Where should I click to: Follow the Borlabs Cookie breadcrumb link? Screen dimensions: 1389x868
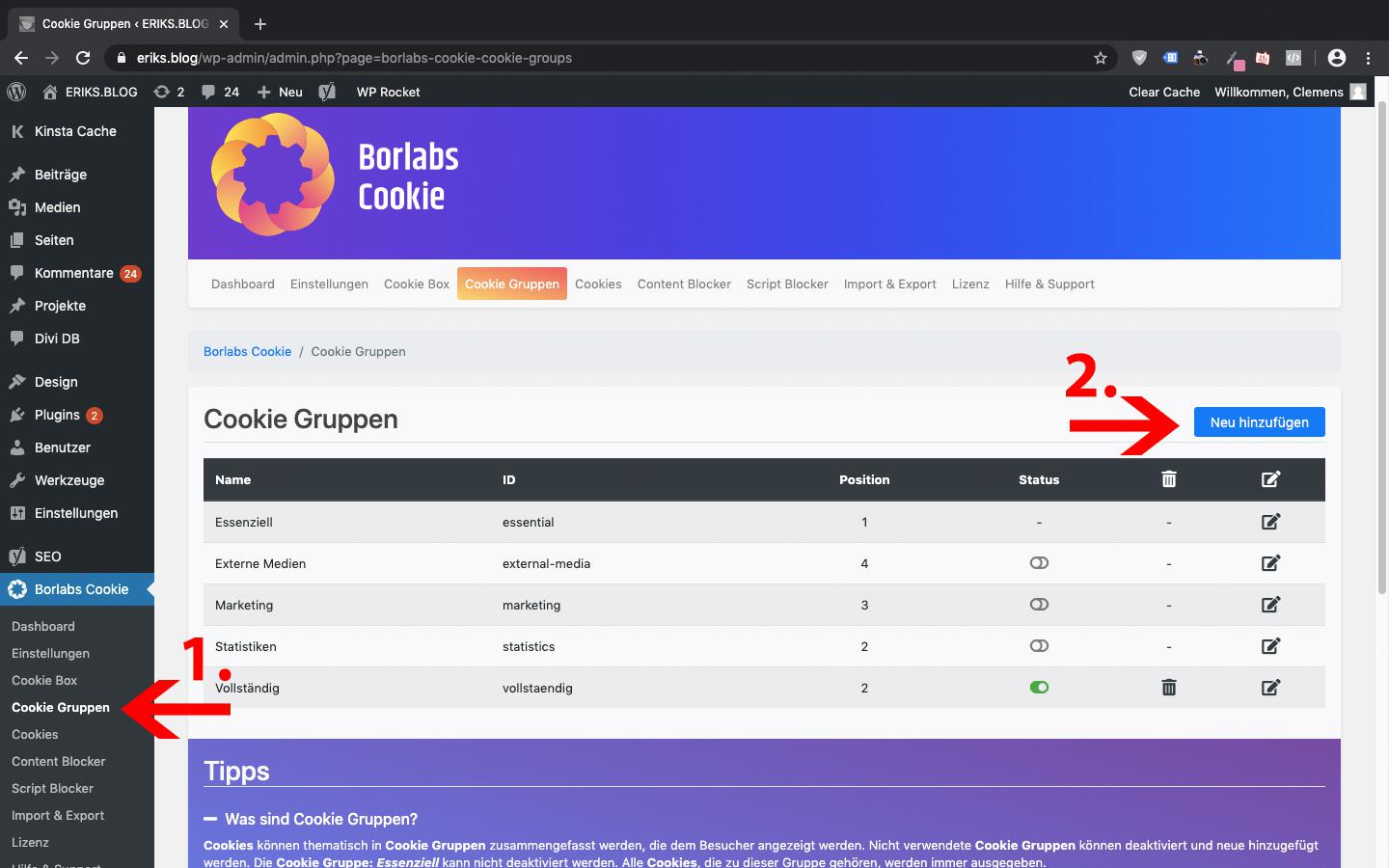coord(247,351)
